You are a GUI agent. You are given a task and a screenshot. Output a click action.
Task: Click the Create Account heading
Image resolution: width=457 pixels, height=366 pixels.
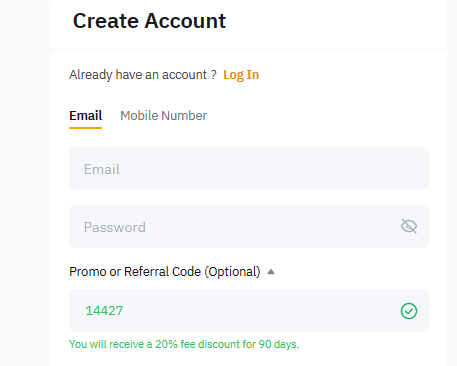pyautogui.click(x=149, y=21)
